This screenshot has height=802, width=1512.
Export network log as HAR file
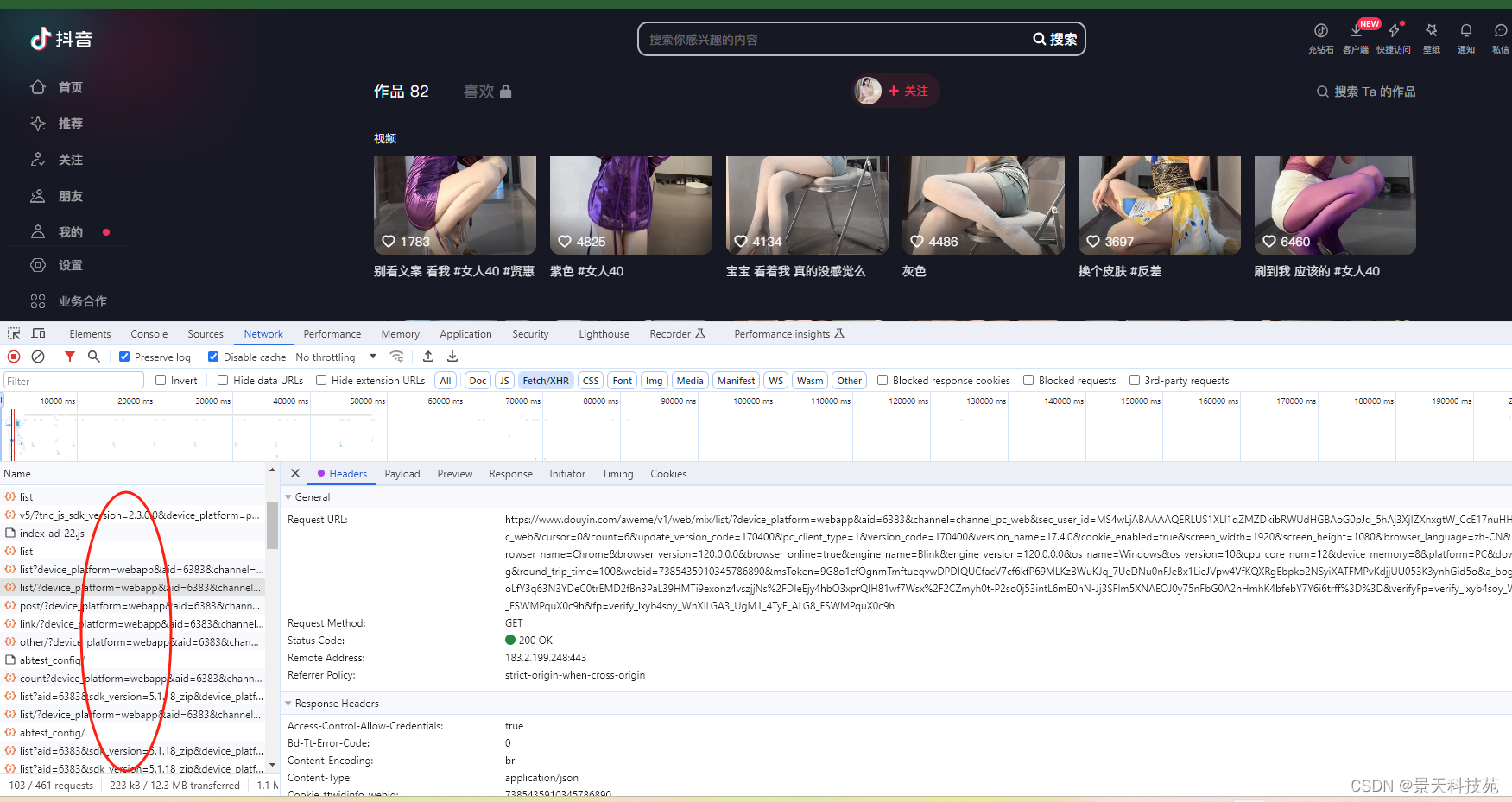[x=452, y=357]
